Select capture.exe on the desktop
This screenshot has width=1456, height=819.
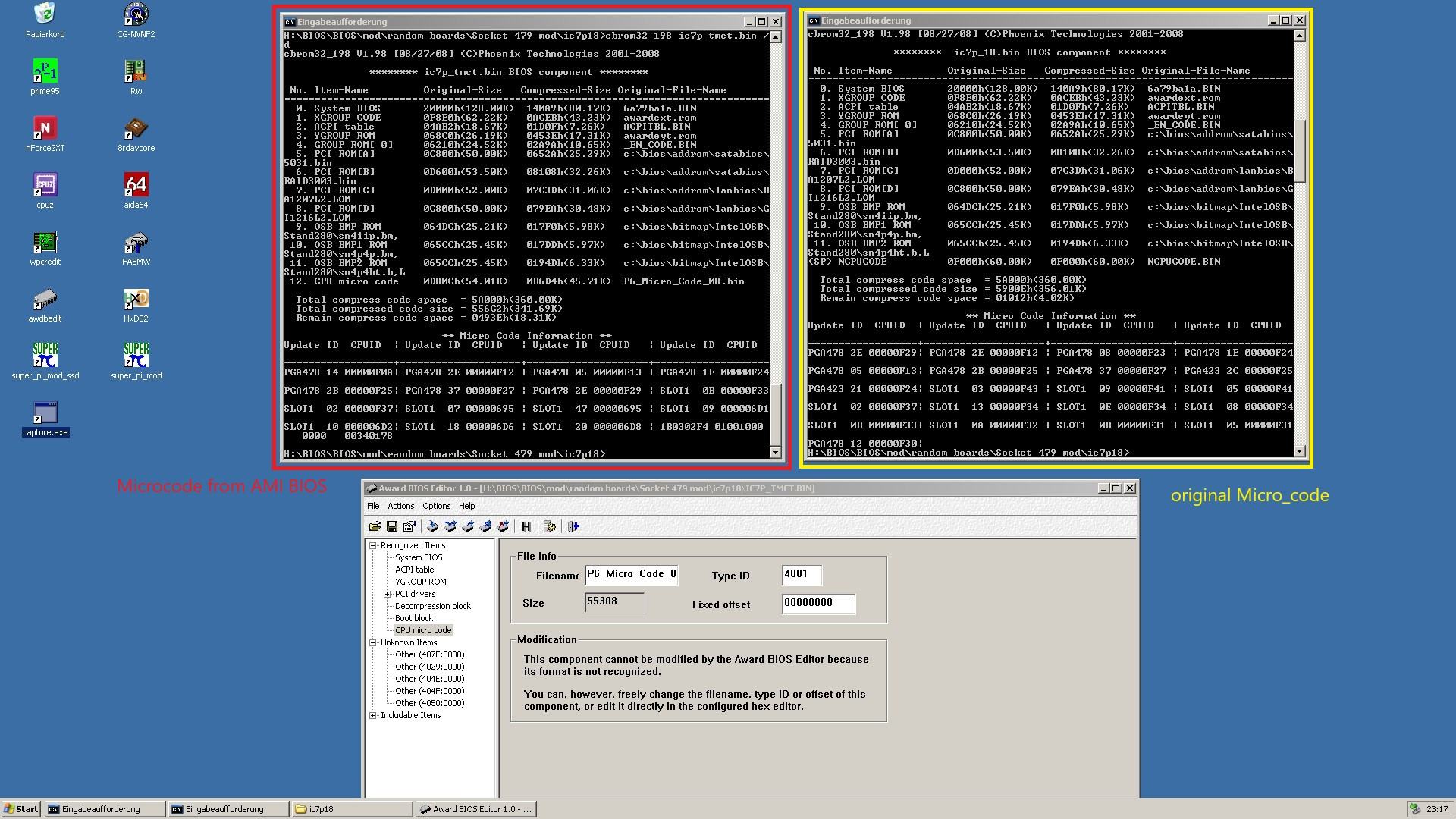point(45,419)
